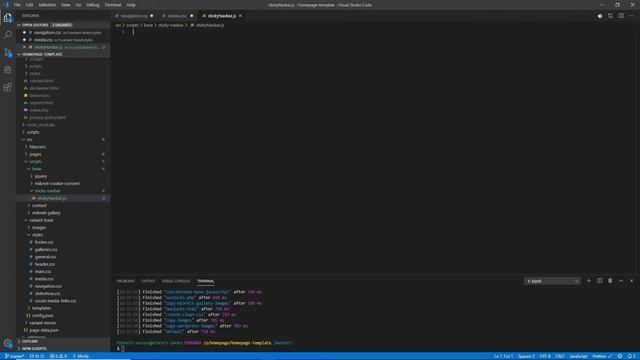640x360 pixels.
Task: Open the Explorer view in activity bar
Action: pos(8,18)
